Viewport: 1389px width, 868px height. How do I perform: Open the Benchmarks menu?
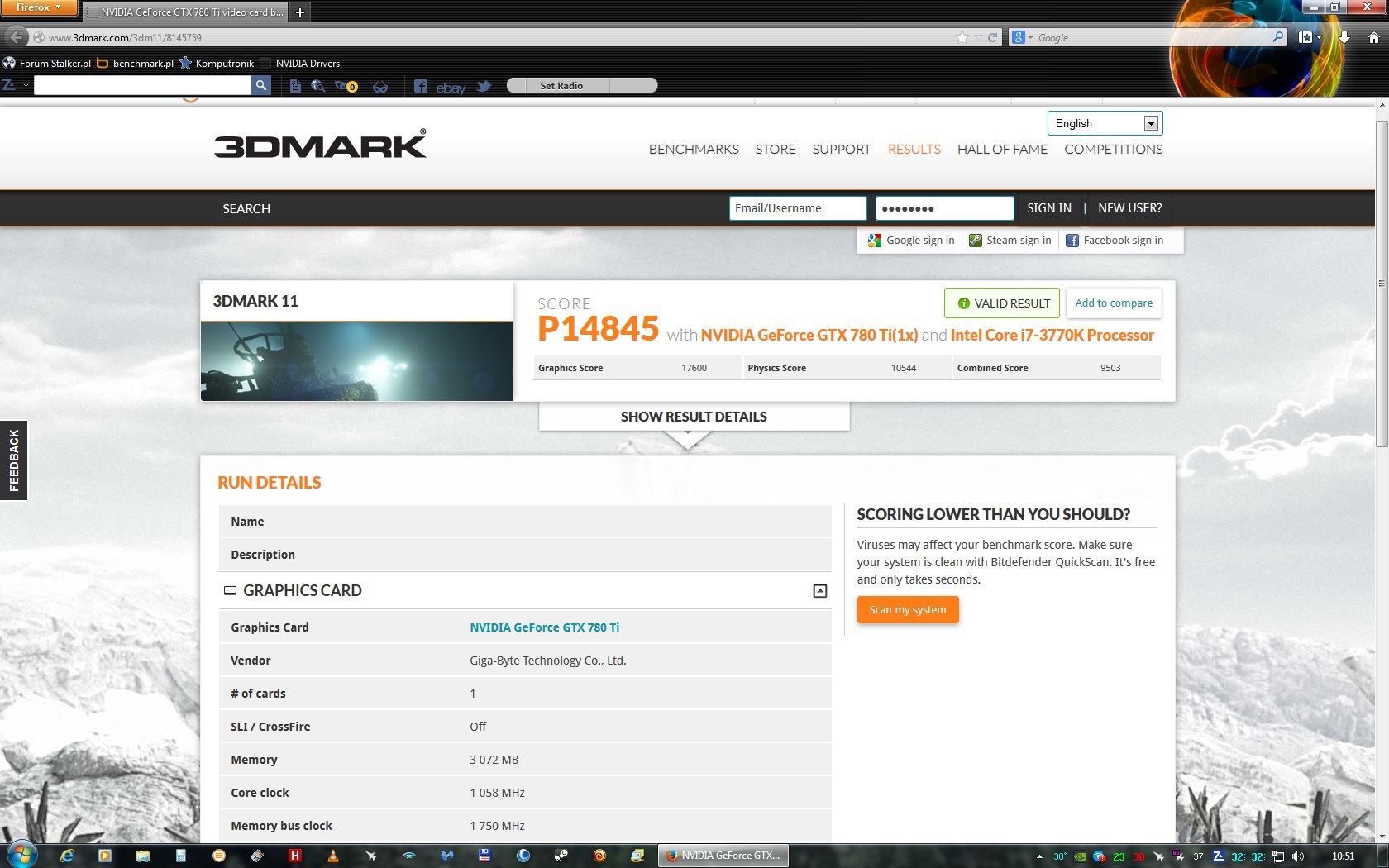(x=694, y=150)
